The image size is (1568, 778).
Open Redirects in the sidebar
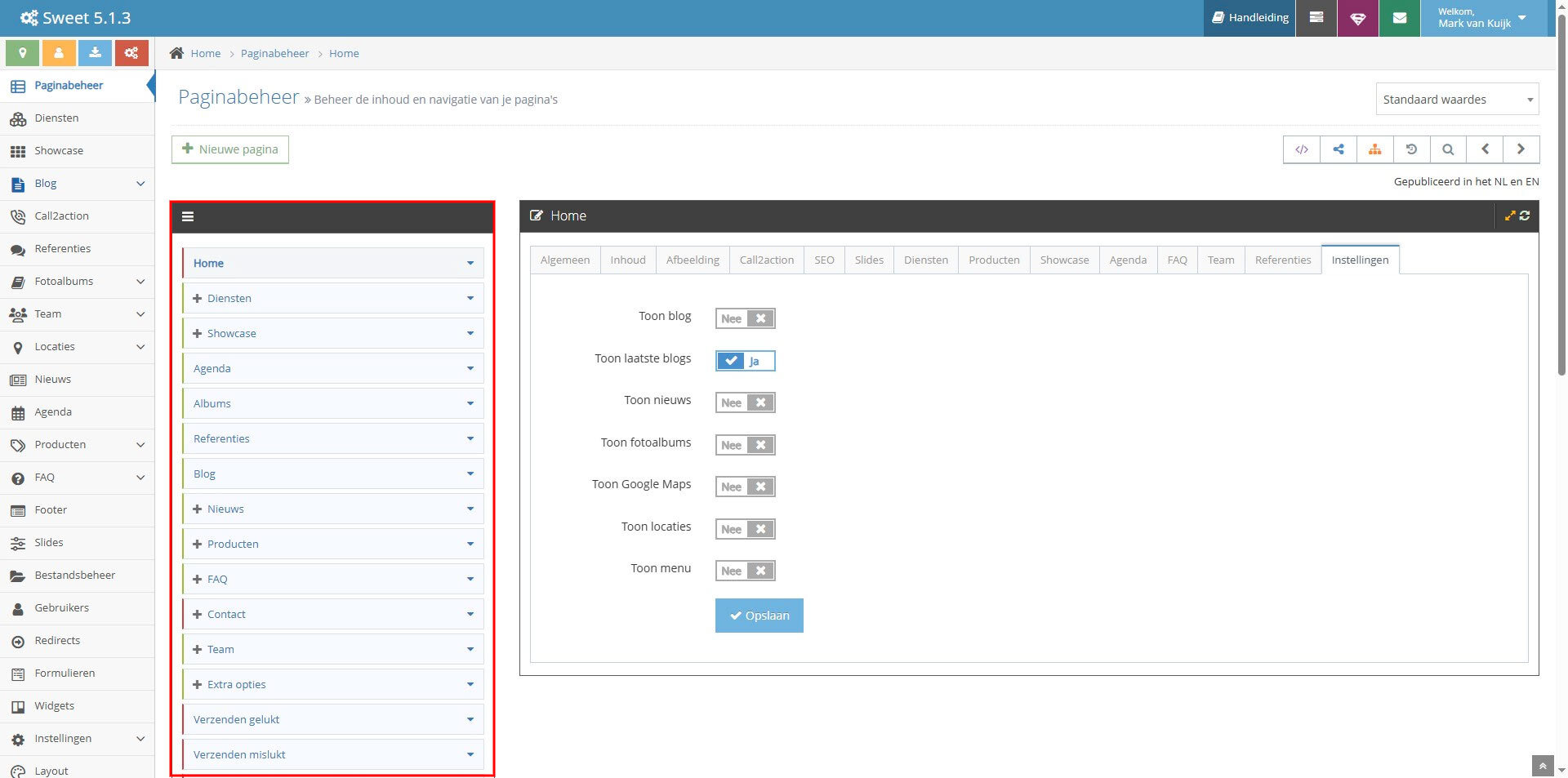coord(78,641)
